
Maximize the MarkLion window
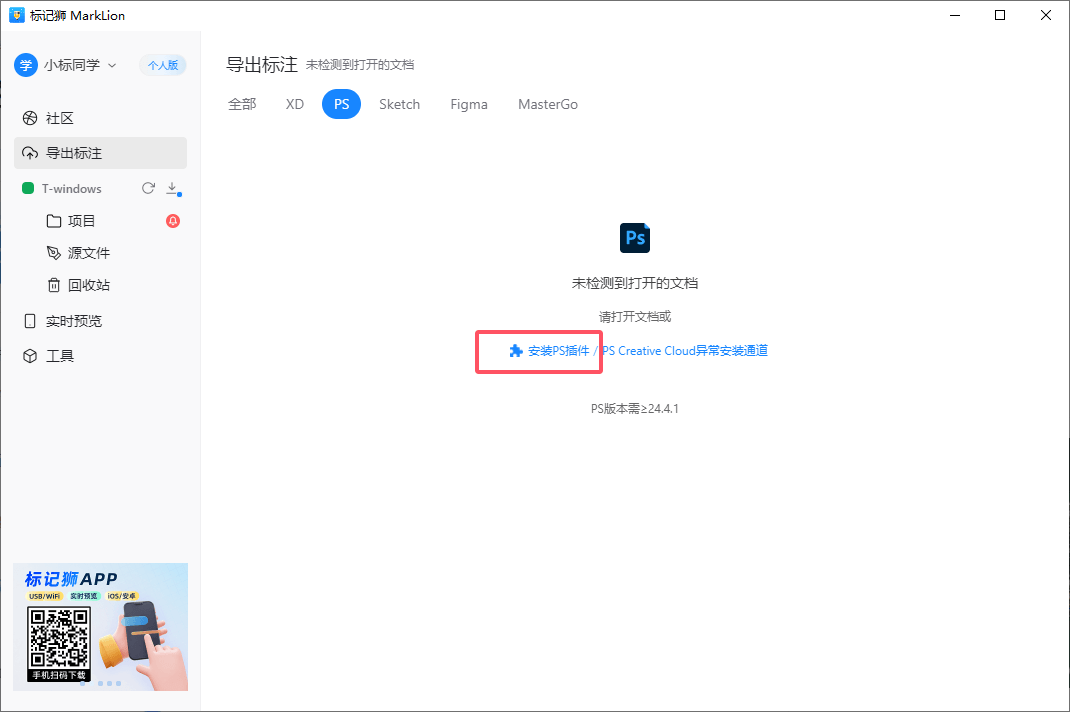click(x=1000, y=15)
